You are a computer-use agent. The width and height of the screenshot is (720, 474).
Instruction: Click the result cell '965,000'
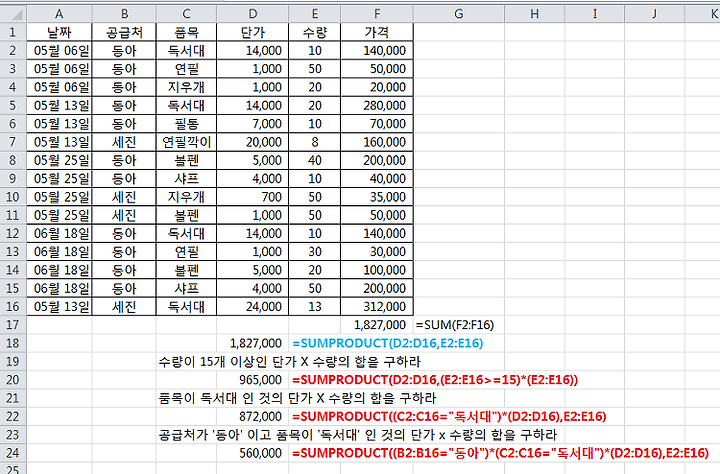[x=253, y=380]
